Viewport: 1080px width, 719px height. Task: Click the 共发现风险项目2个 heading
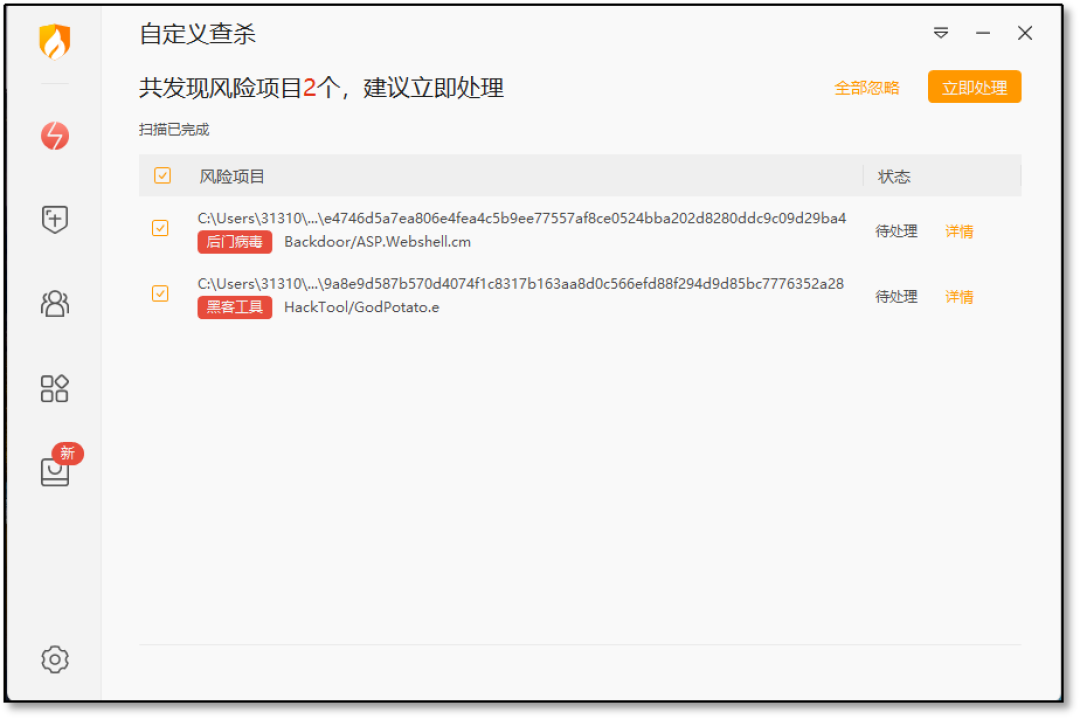click(x=322, y=88)
